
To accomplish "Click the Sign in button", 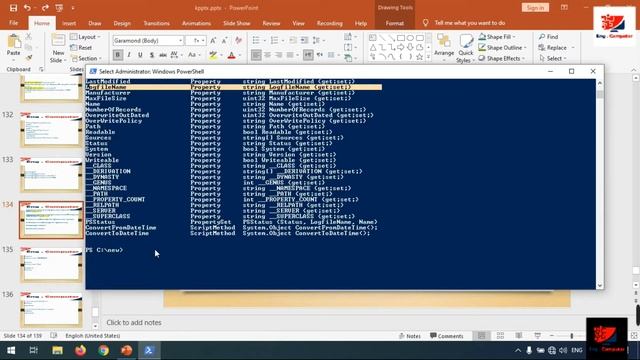I will pos(535,8).
